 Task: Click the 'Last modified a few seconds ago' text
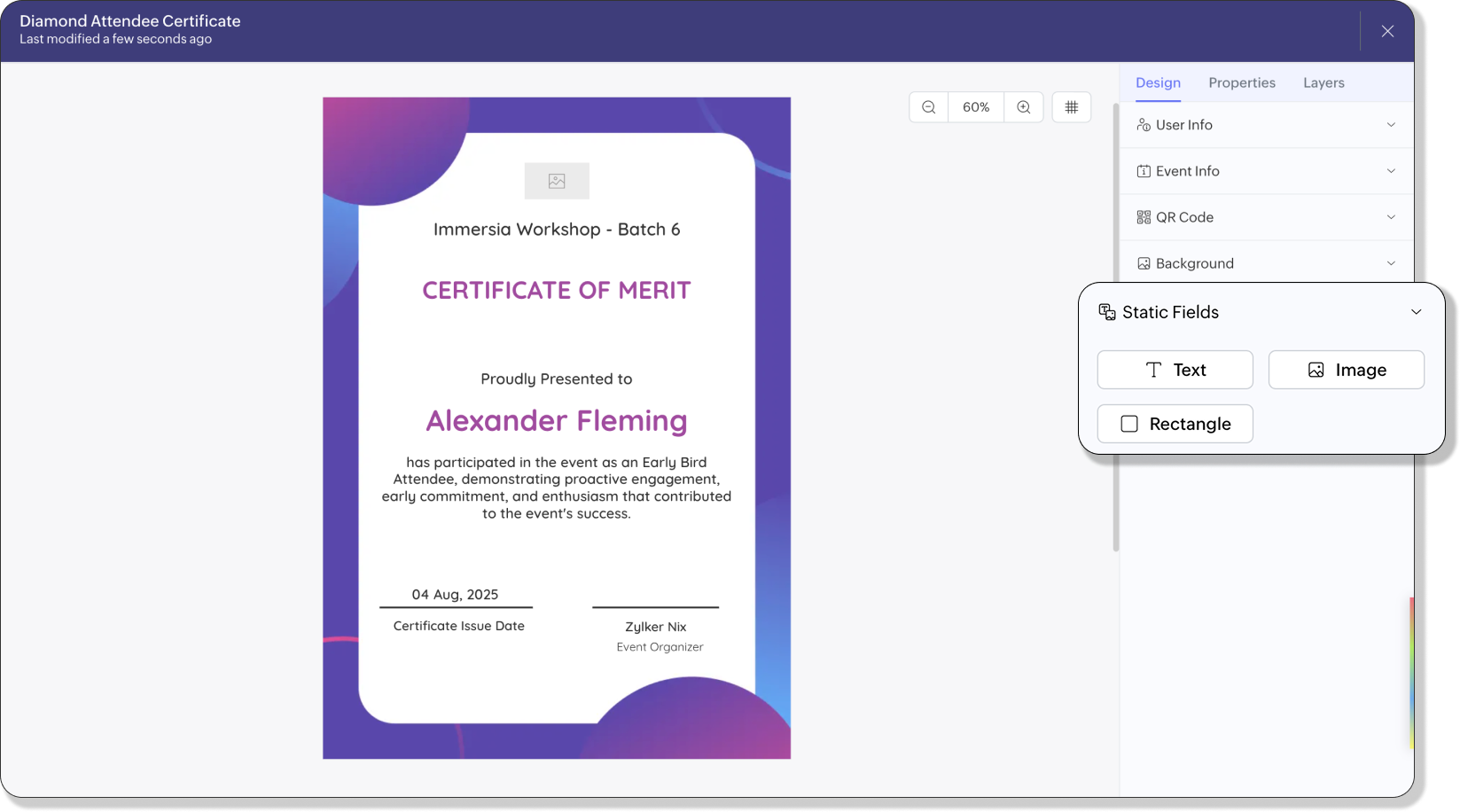116,39
